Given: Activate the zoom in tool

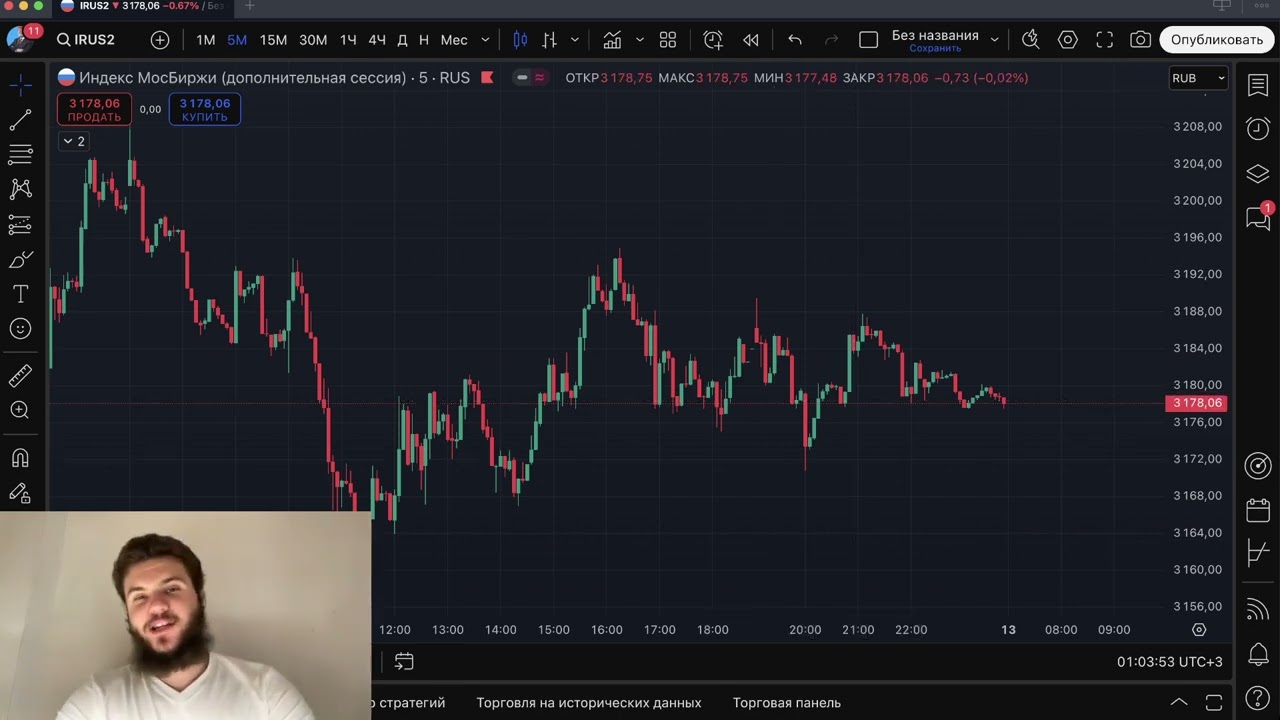Looking at the screenshot, I should (20, 410).
